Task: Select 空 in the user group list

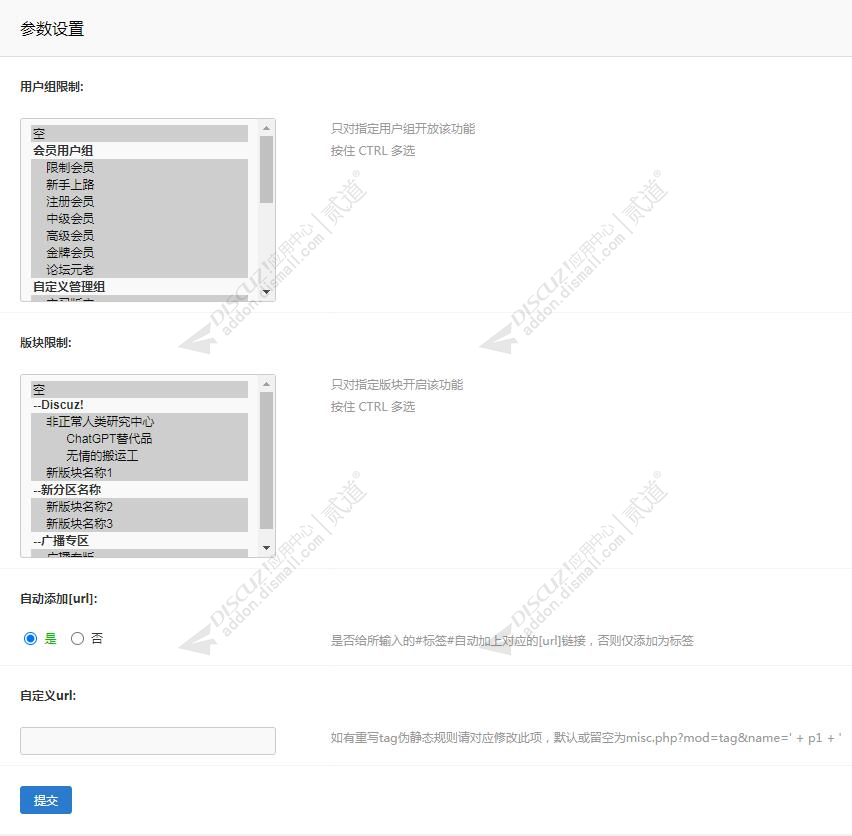Action: click(x=140, y=134)
